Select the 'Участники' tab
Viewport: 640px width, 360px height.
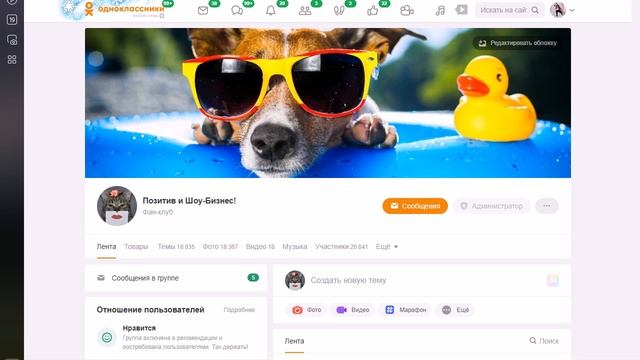[x=341, y=247]
